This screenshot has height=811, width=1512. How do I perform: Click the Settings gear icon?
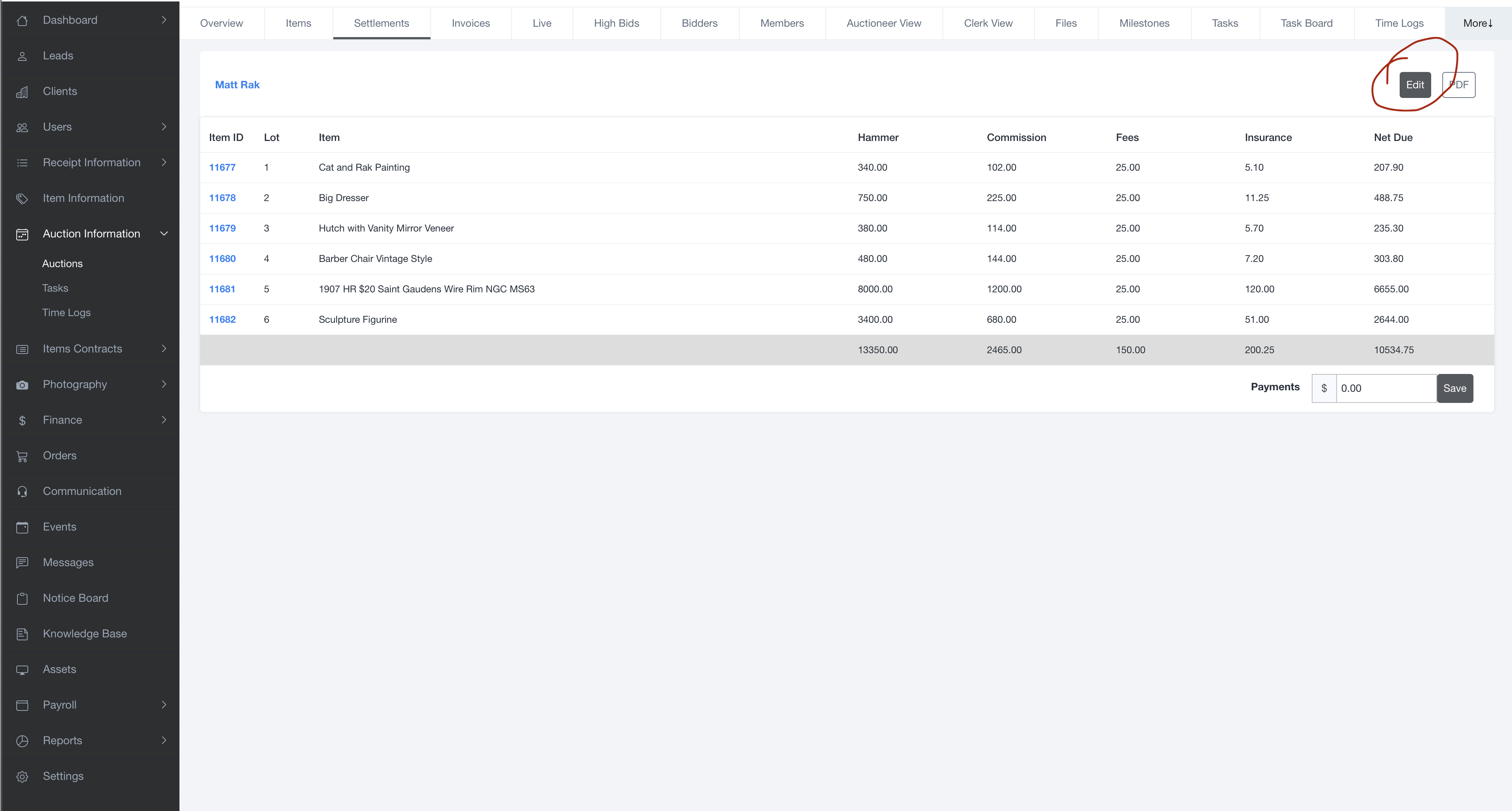click(22, 776)
